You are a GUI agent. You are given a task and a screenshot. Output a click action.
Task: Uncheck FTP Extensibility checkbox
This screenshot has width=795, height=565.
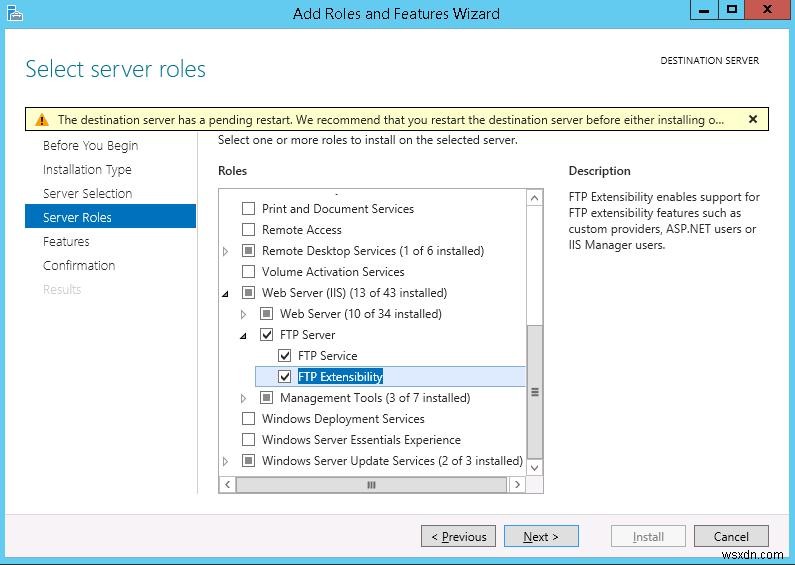click(285, 376)
